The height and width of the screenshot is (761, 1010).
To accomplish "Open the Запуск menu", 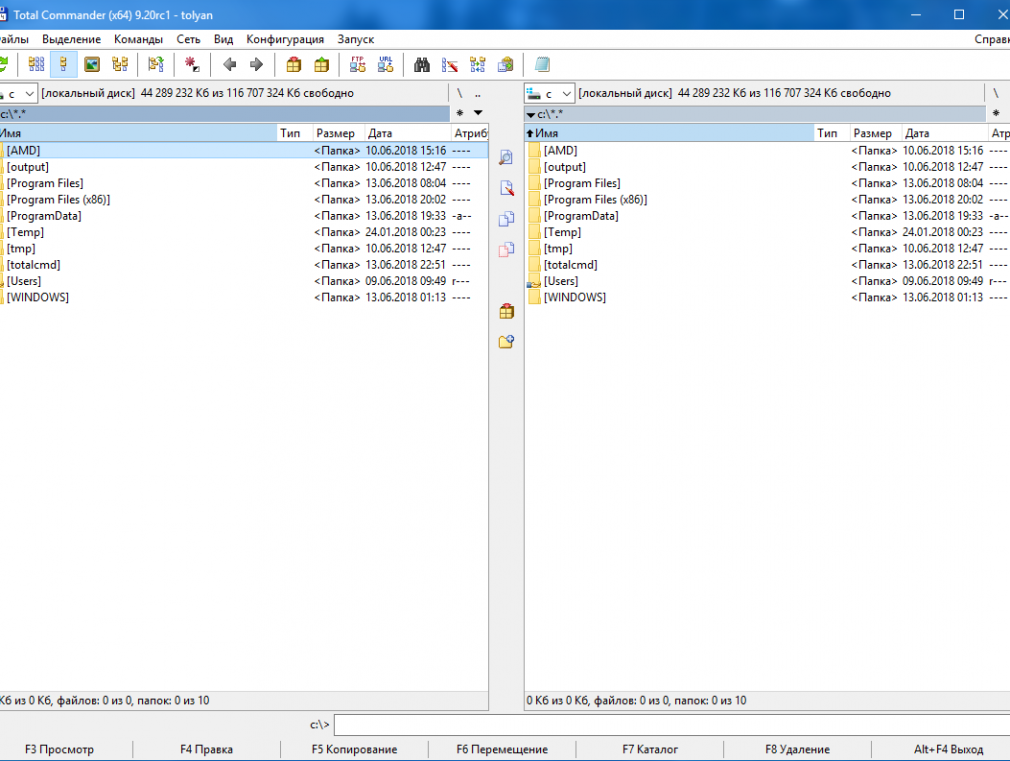I will pos(356,39).
